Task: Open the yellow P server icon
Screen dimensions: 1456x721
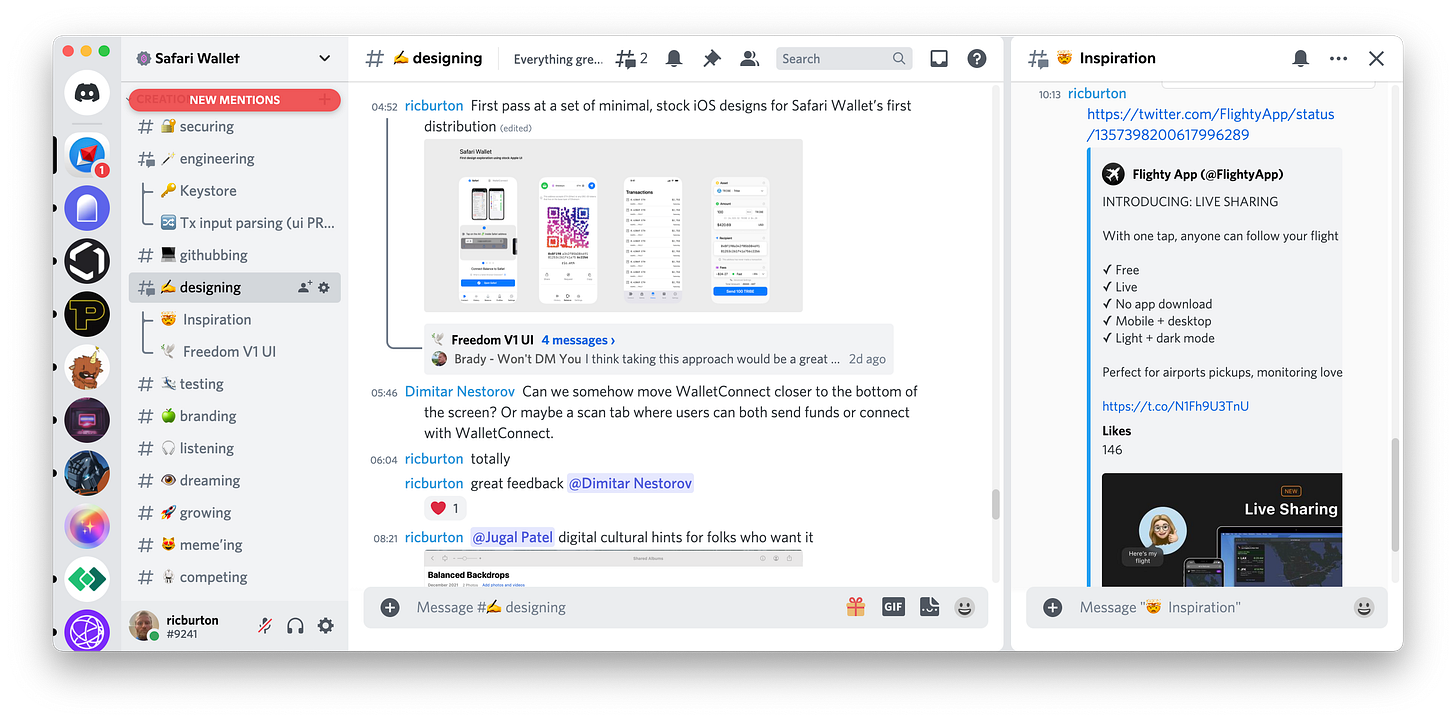Action: pos(87,315)
